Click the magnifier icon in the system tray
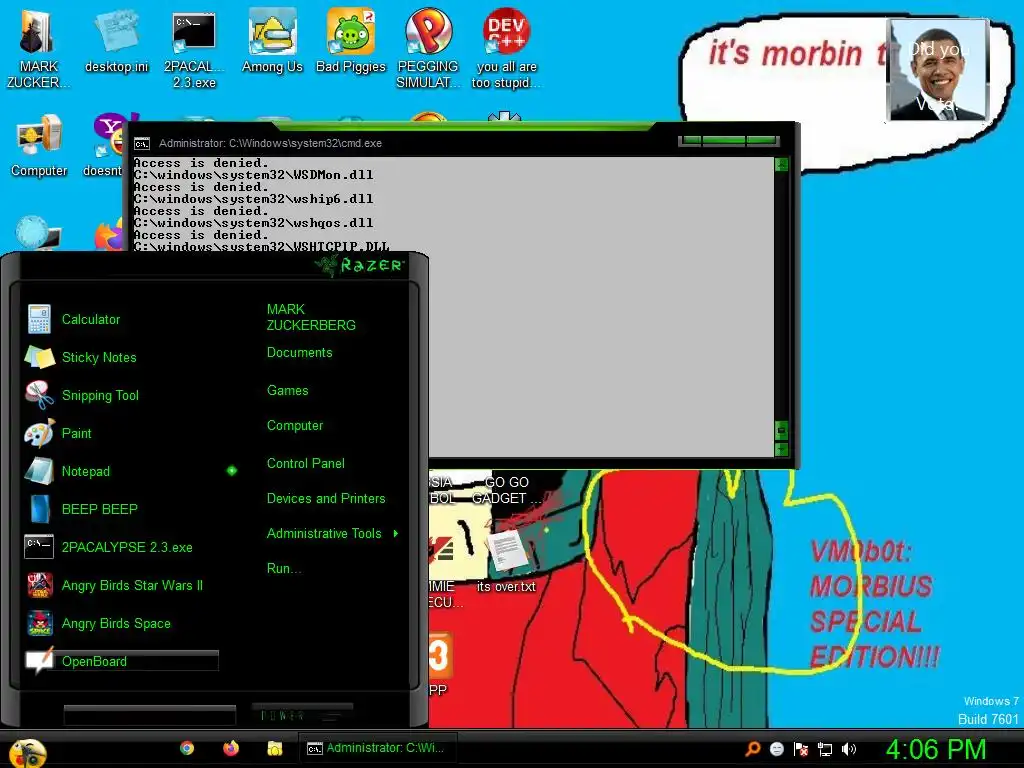The height and width of the screenshot is (768, 1024). tap(752, 748)
